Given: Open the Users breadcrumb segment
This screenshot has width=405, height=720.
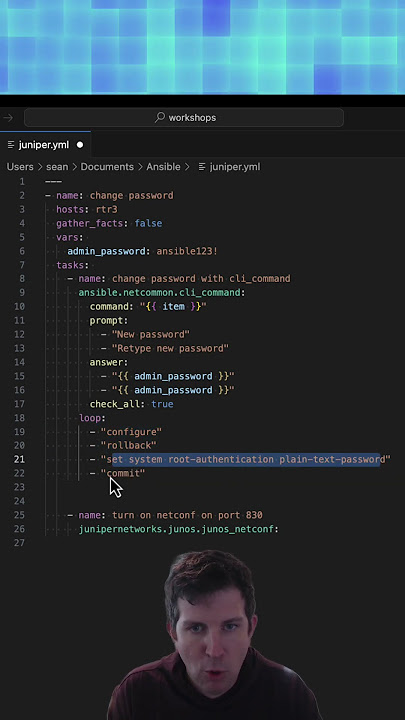Looking at the screenshot, I should 20,167.
